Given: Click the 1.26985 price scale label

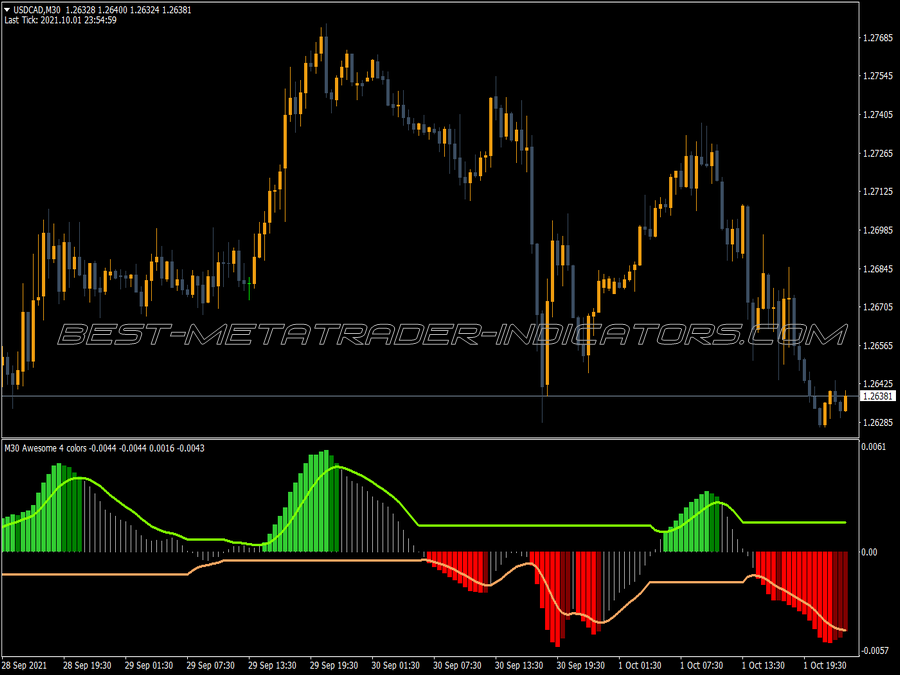Looking at the screenshot, I should tap(878, 230).
